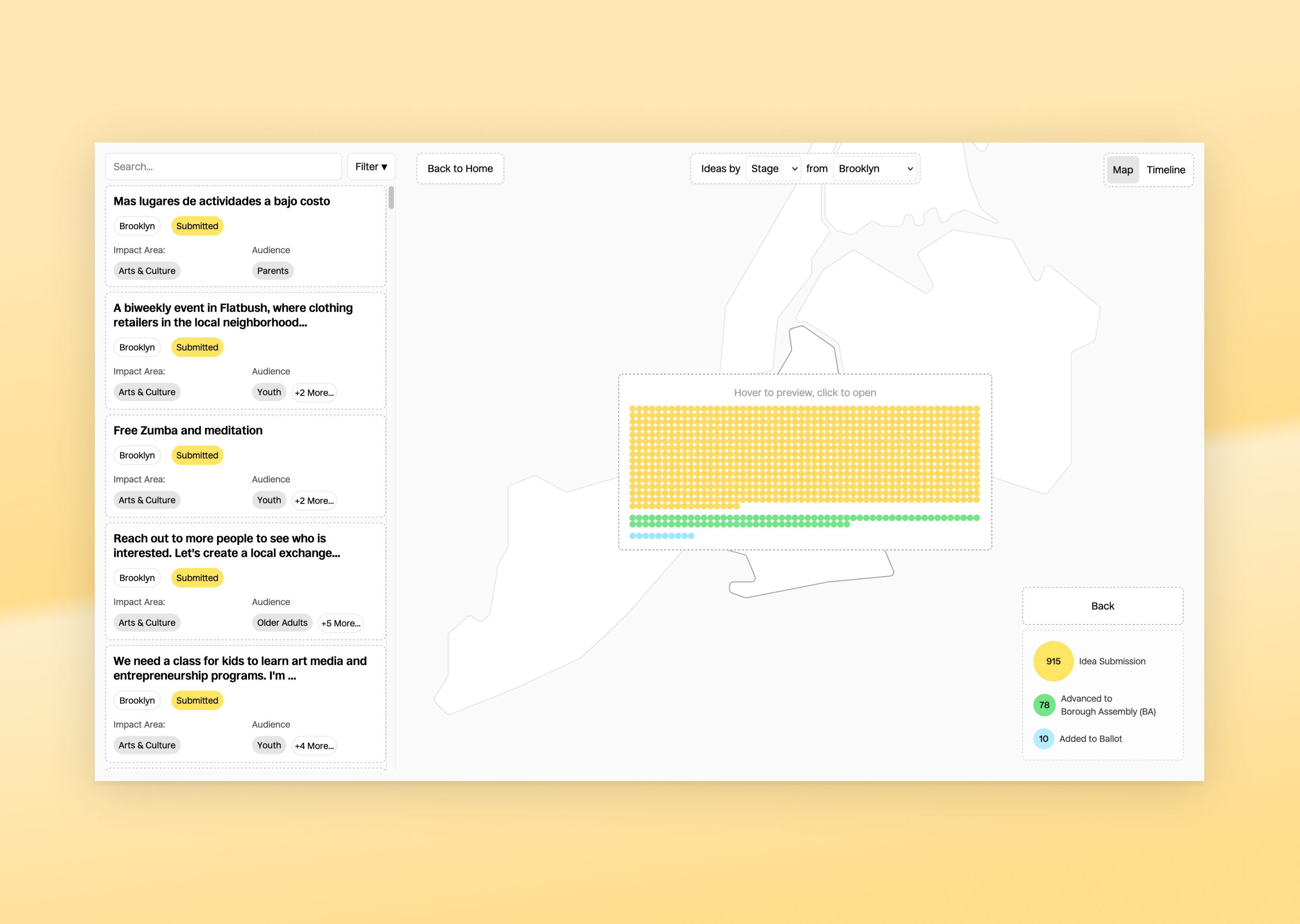
Task: Click the green 78 Advanced to BA circle
Action: pyautogui.click(x=1044, y=705)
